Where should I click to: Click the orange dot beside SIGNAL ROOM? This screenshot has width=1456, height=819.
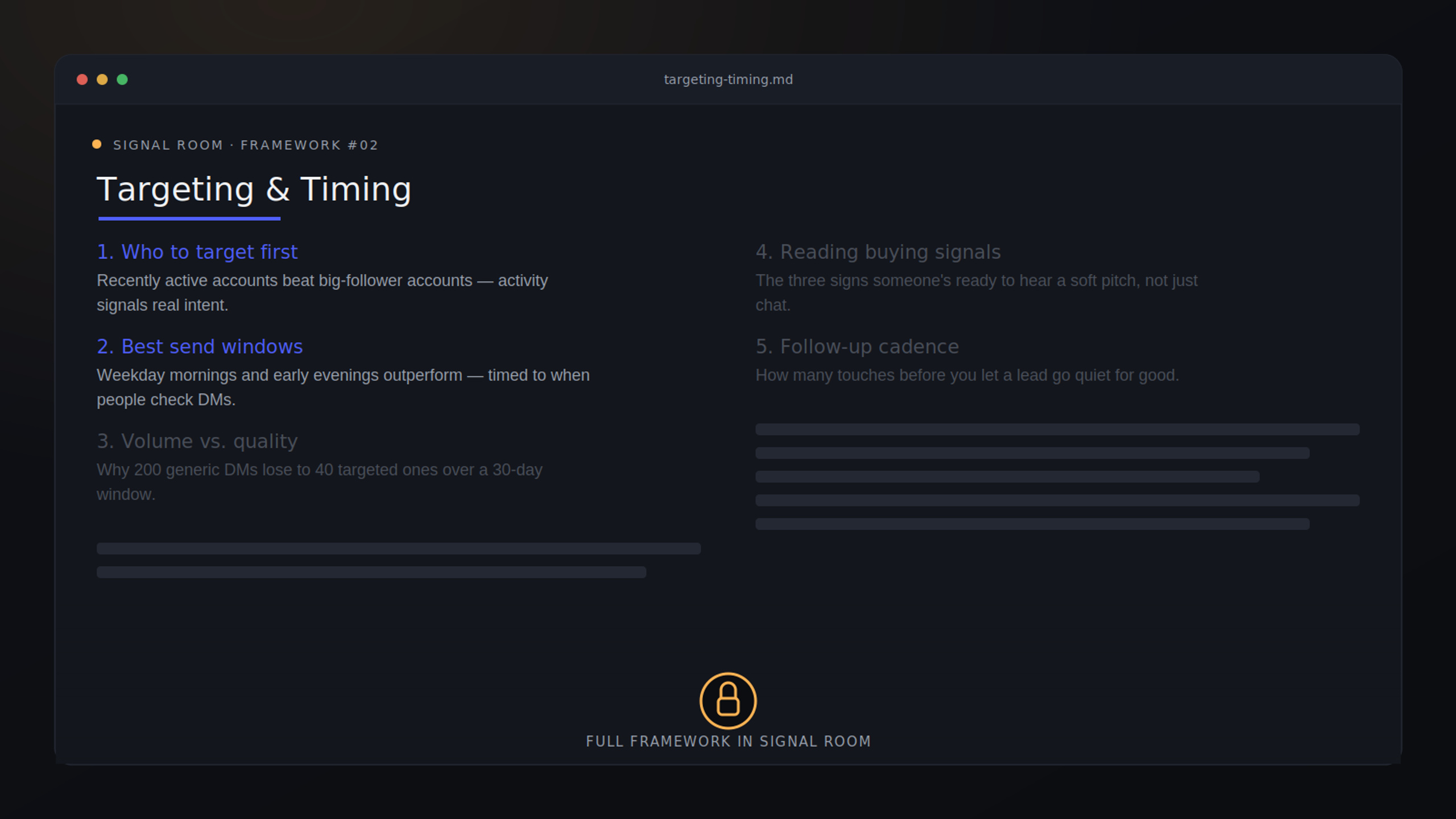point(97,144)
